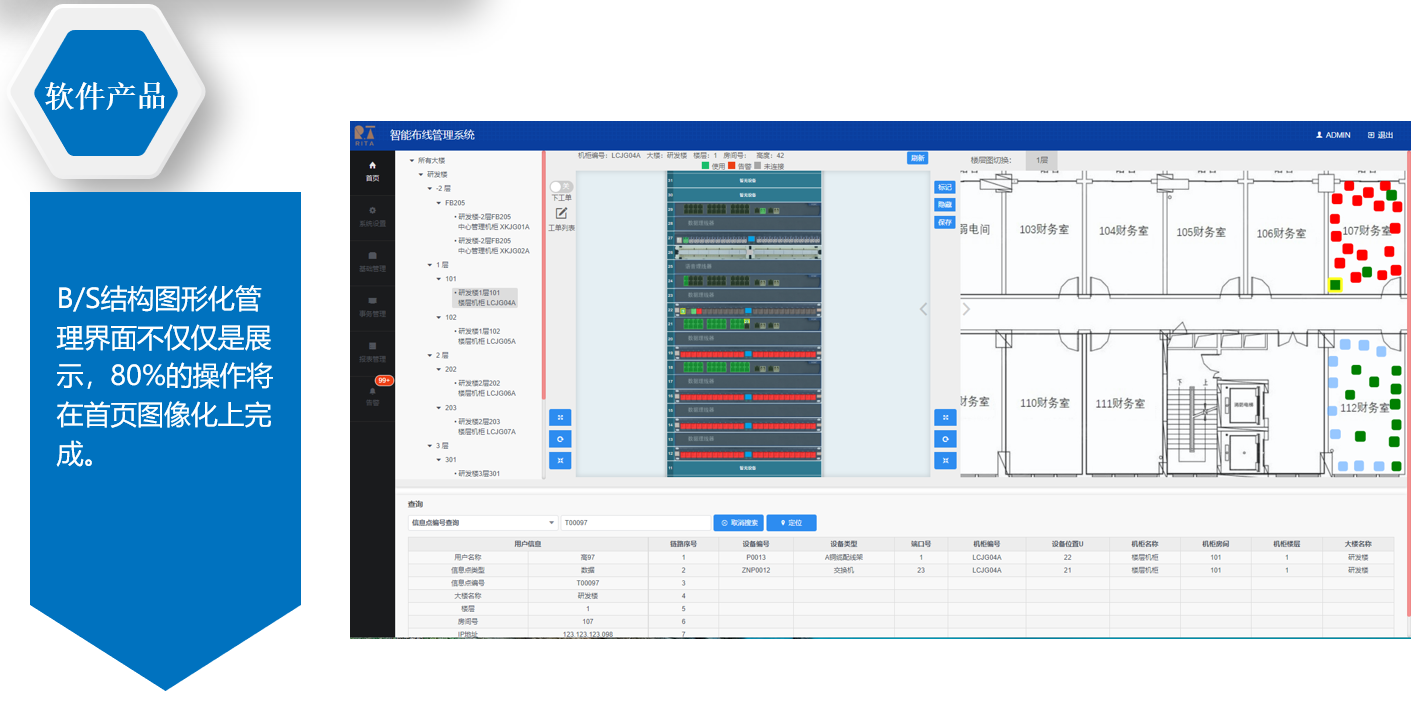This screenshot has height=706, width=1428.
Task: Collapse the 102 room tree node
Action: click(438, 317)
